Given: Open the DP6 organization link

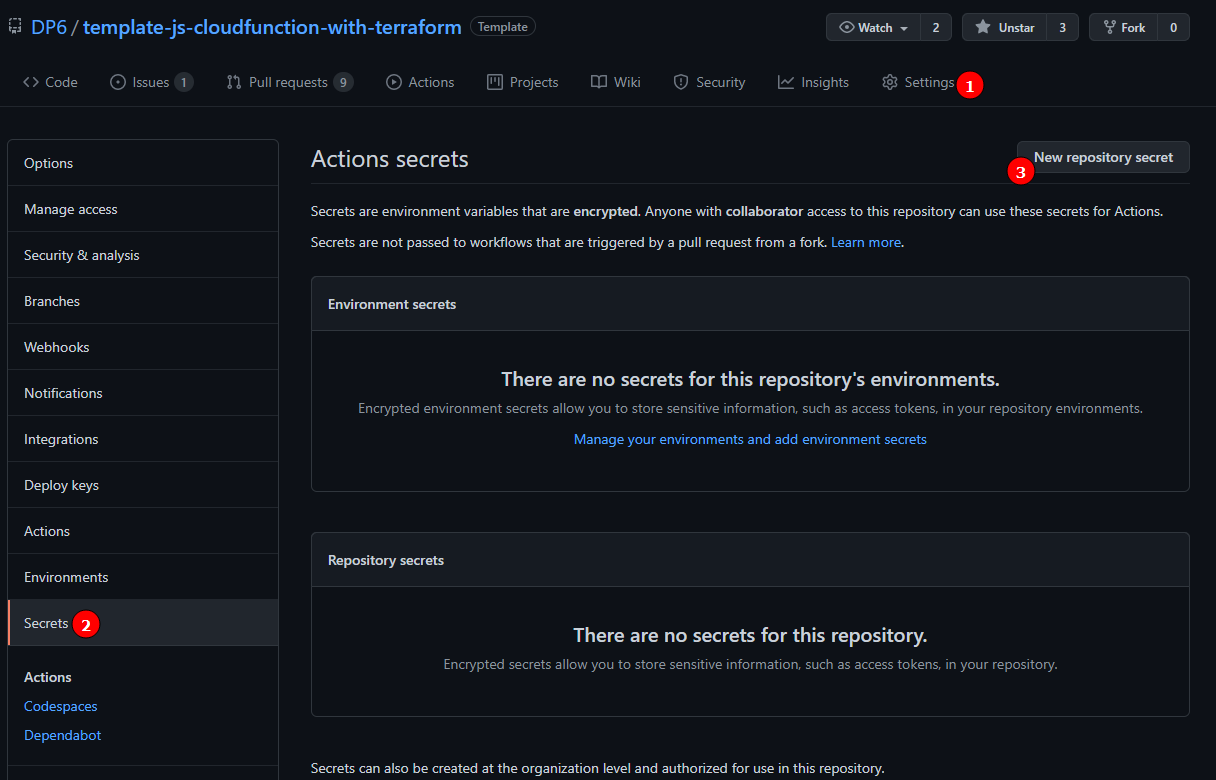Looking at the screenshot, I should pyautogui.click(x=48, y=27).
